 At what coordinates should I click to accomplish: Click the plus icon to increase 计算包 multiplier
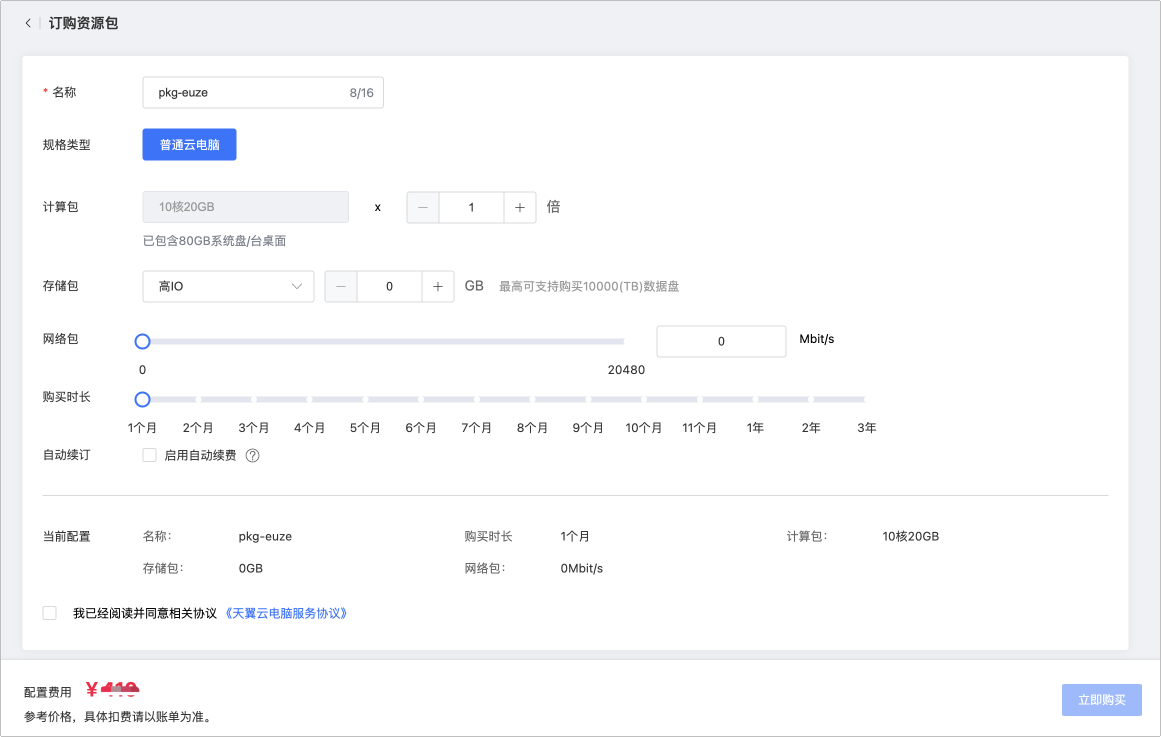(x=519, y=207)
